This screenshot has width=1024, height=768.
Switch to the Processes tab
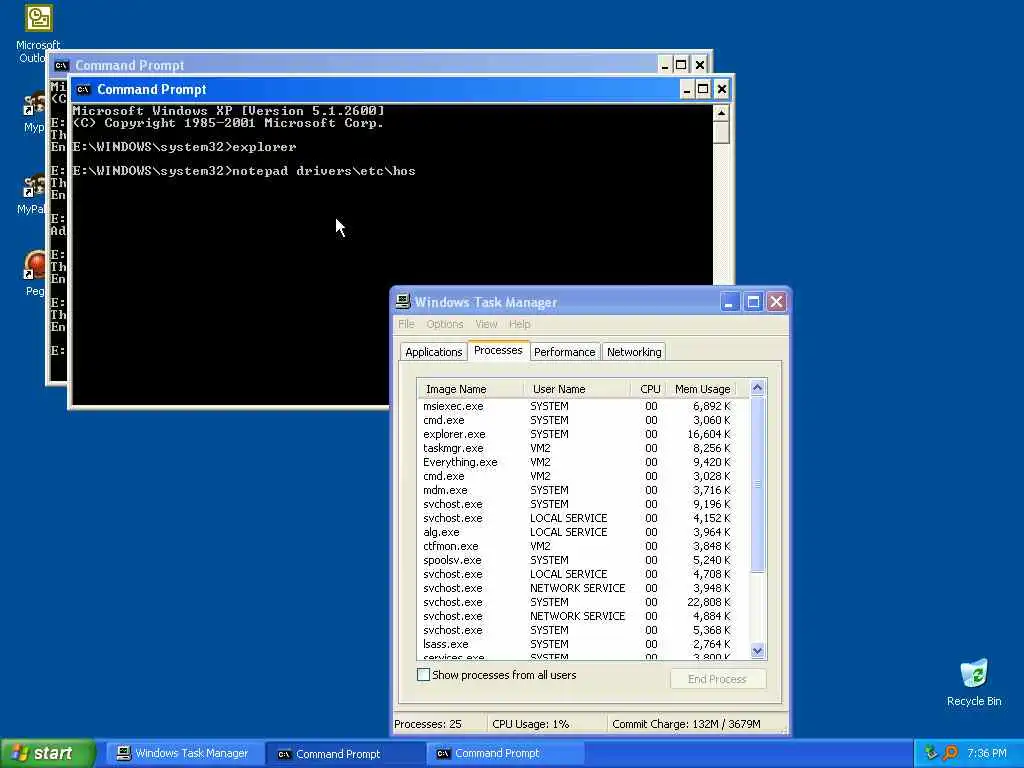coord(498,350)
